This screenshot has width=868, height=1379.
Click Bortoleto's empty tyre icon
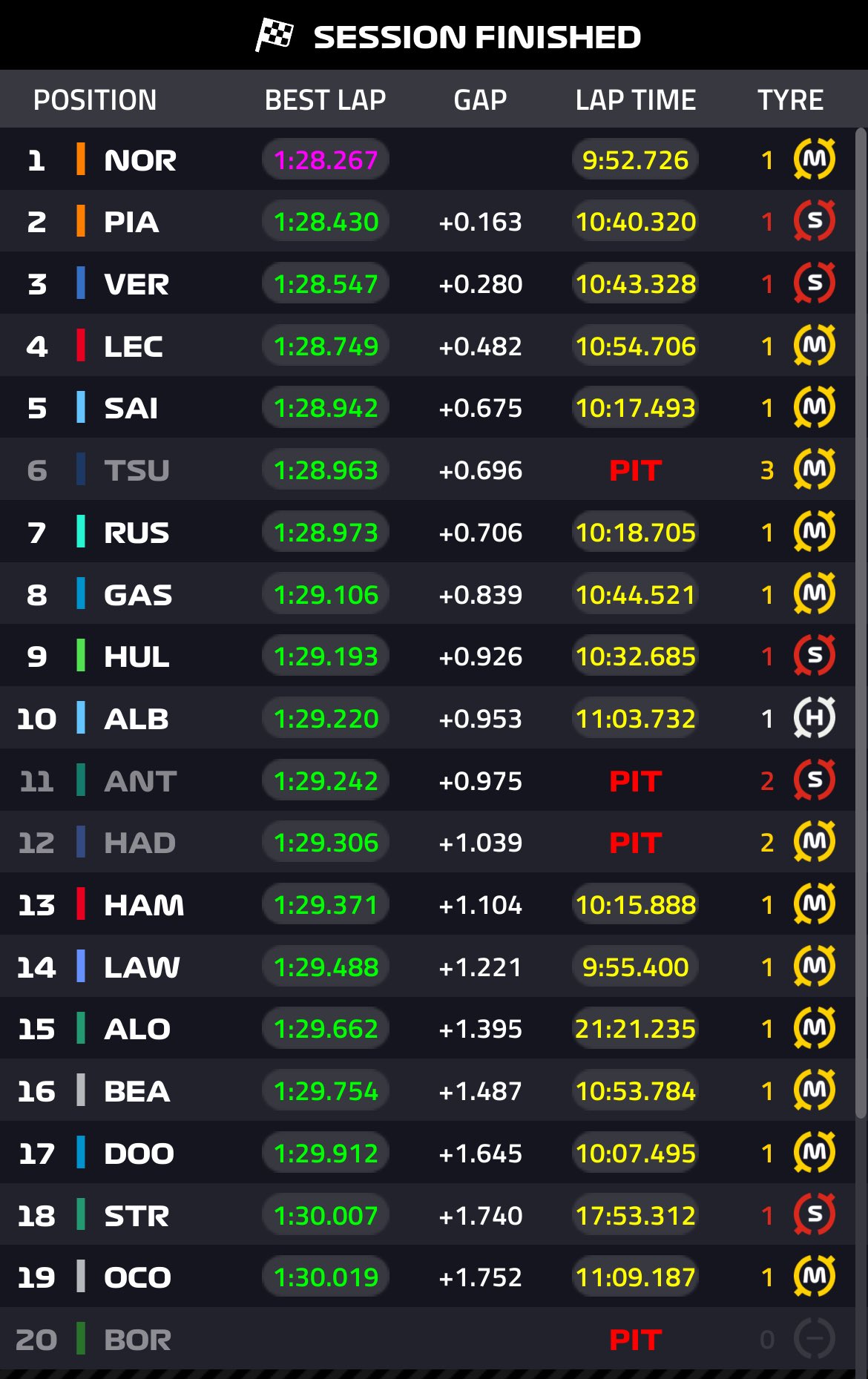814,1339
